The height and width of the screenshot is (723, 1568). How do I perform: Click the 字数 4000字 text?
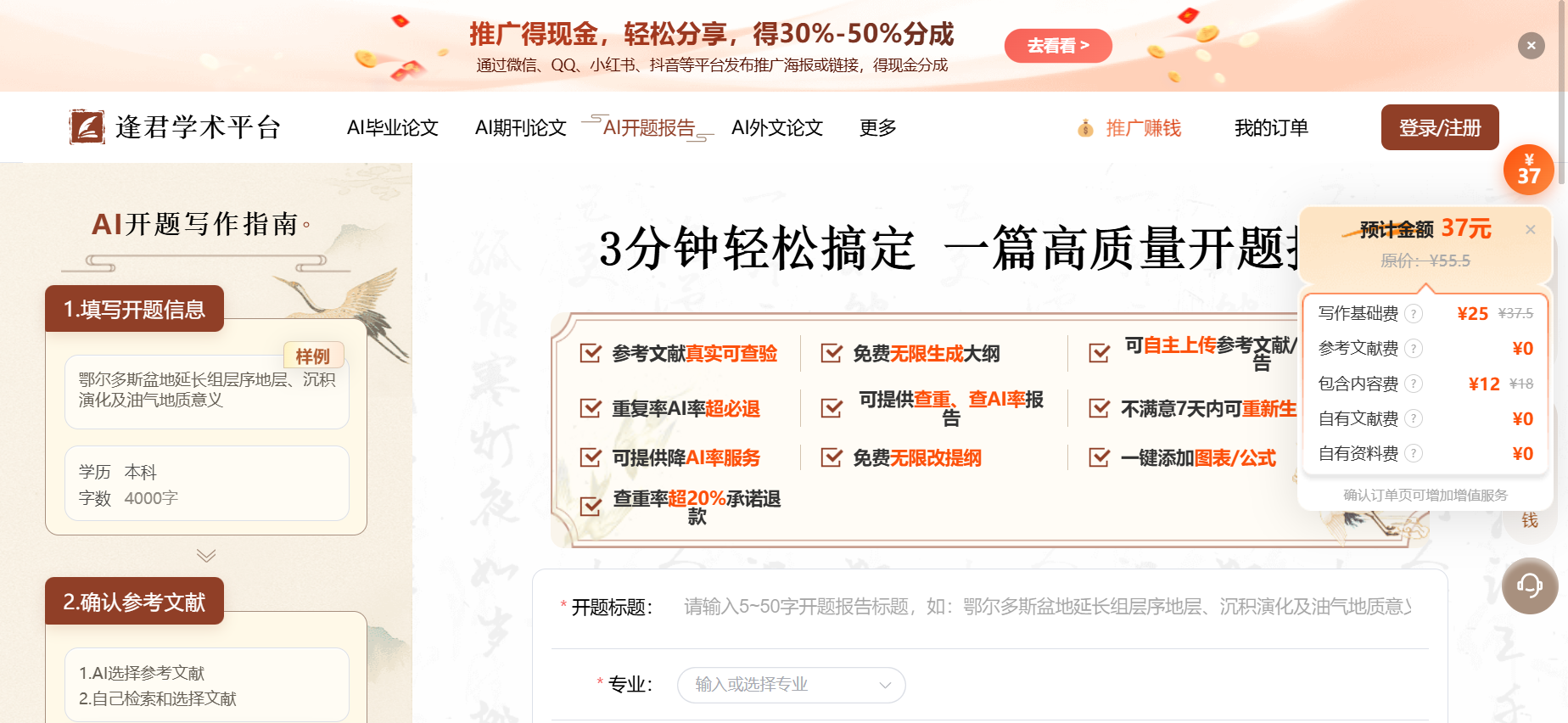[x=128, y=498]
